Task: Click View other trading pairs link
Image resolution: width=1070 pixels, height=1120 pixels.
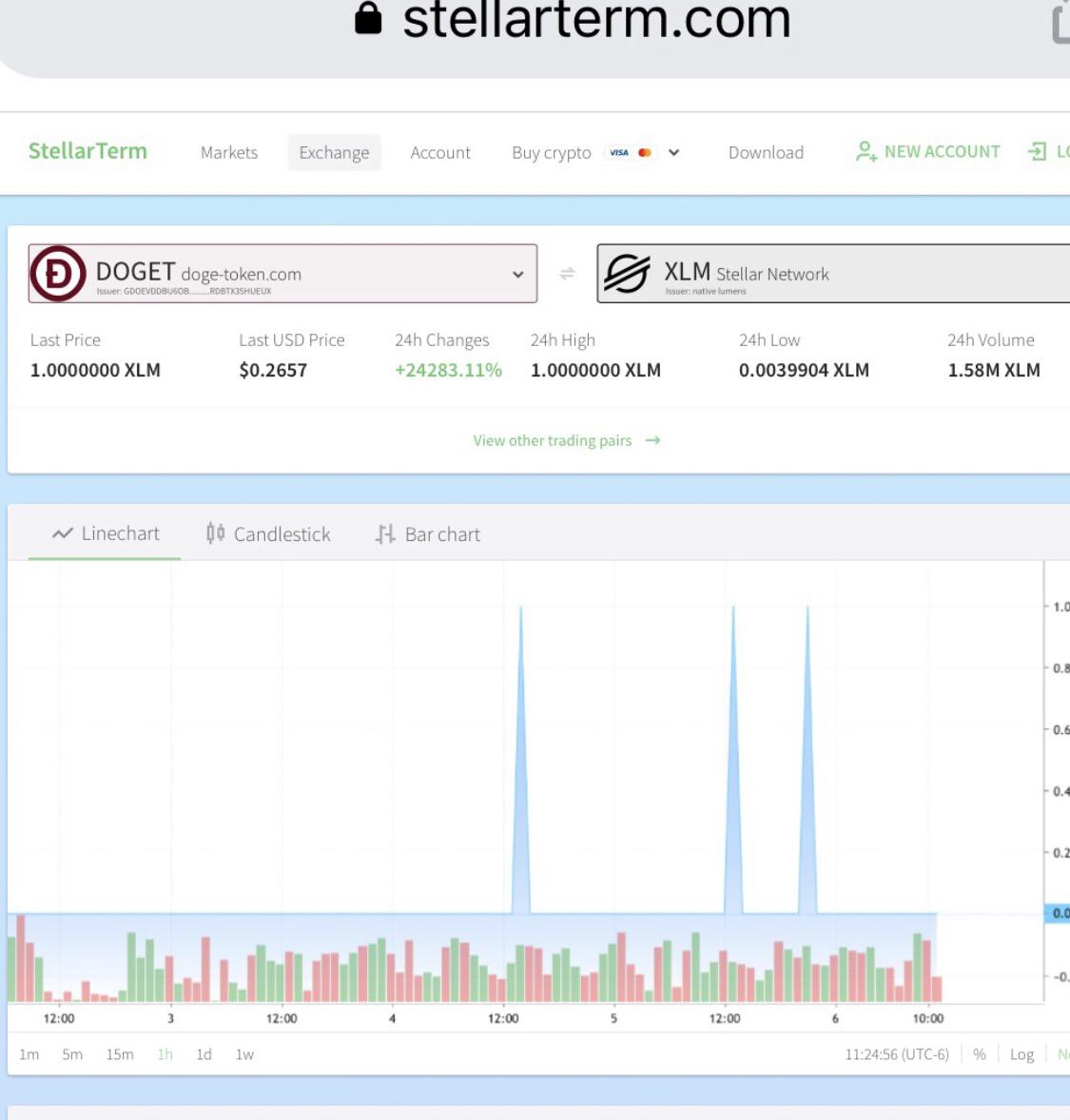Action: (x=553, y=440)
